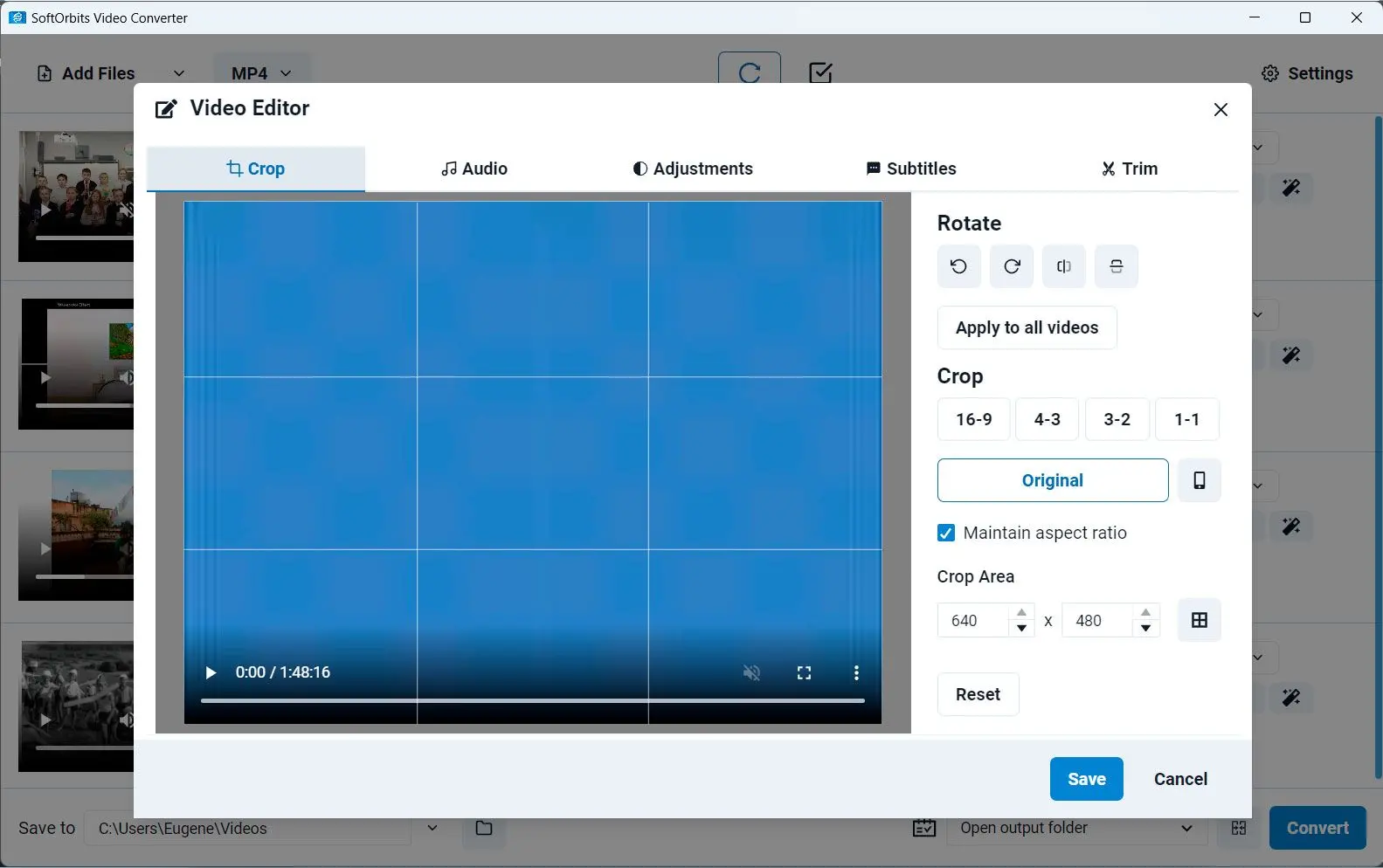Unmute the video preview audio

tap(751, 672)
